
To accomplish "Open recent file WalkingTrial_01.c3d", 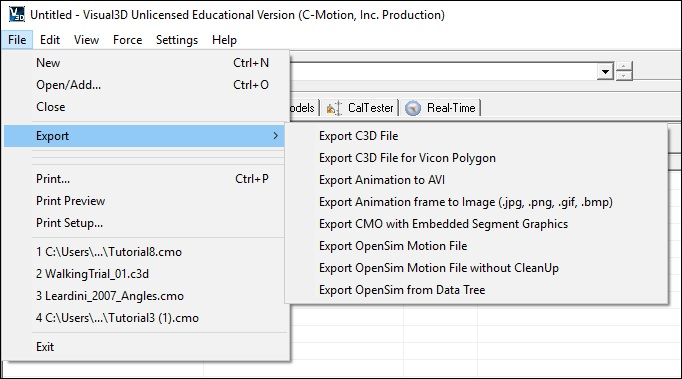I will (146, 274).
